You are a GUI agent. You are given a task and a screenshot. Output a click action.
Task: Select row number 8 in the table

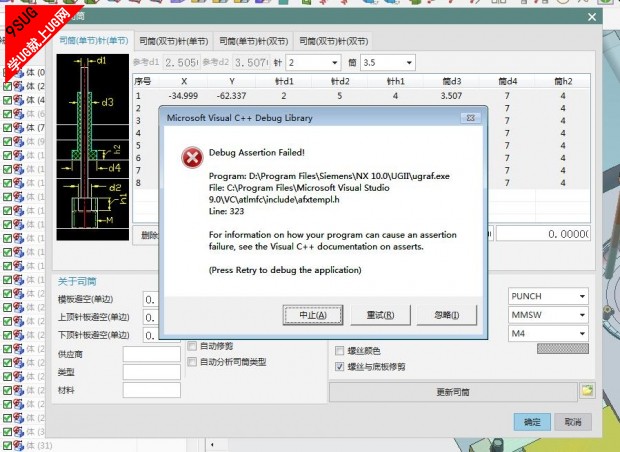tap(138, 183)
